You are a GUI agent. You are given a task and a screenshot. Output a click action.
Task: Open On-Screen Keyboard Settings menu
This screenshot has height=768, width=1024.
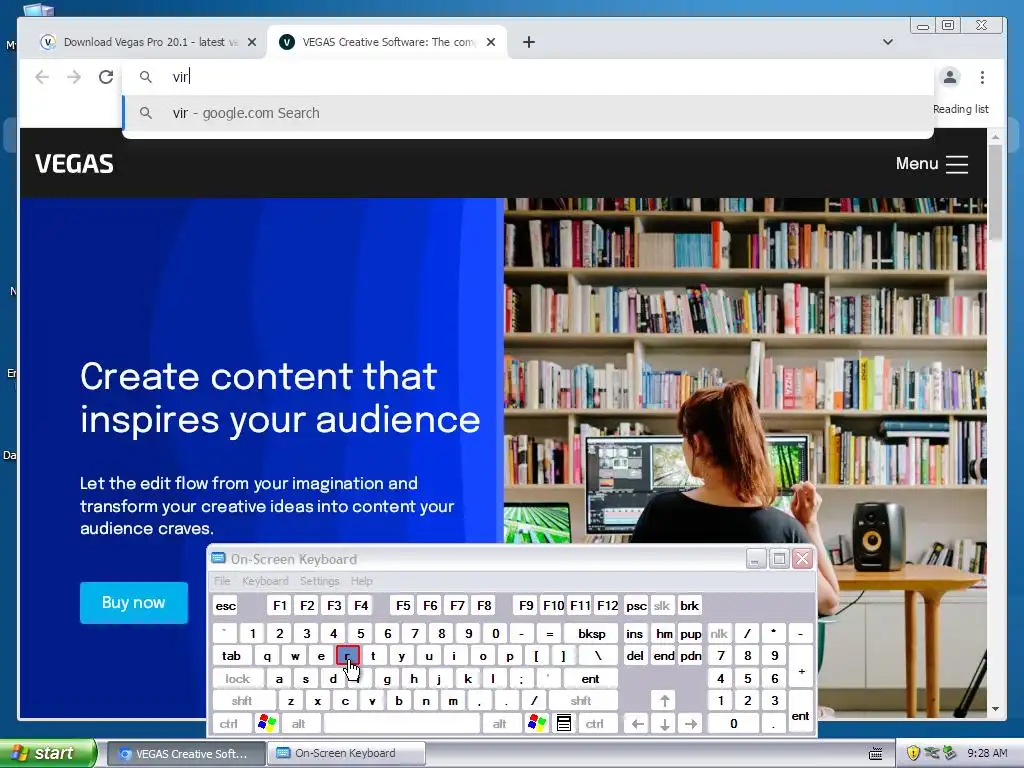click(319, 581)
